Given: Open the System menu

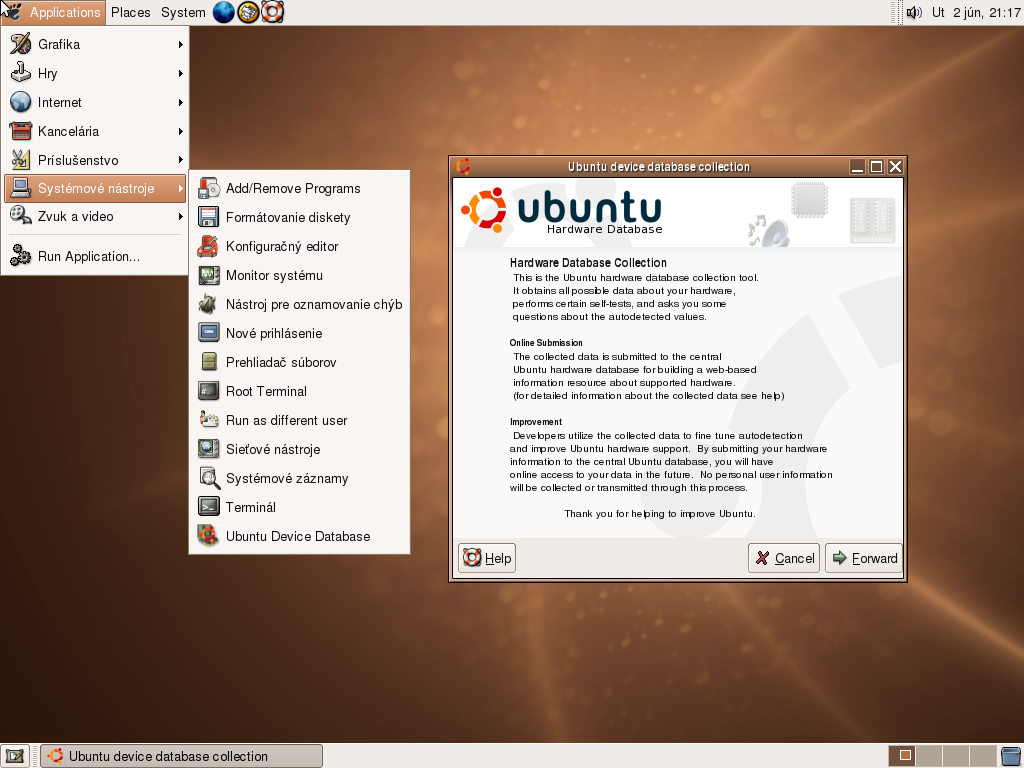Looking at the screenshot, I should click(x=183, y=12).
